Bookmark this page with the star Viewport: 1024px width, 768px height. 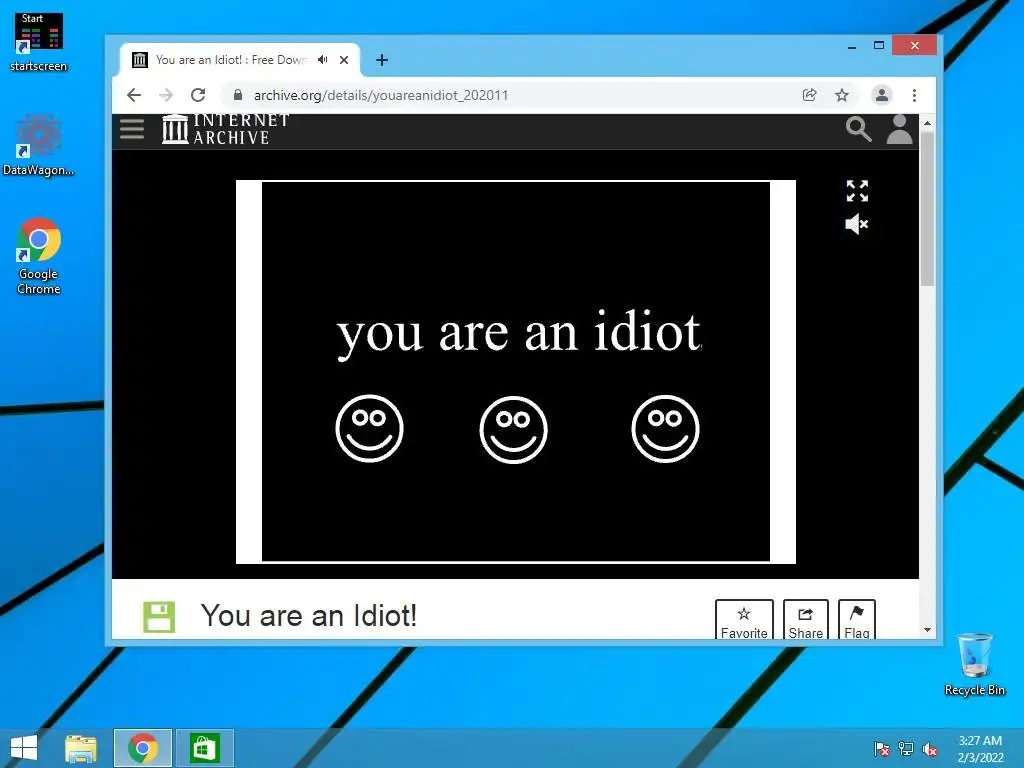(842, 95)
